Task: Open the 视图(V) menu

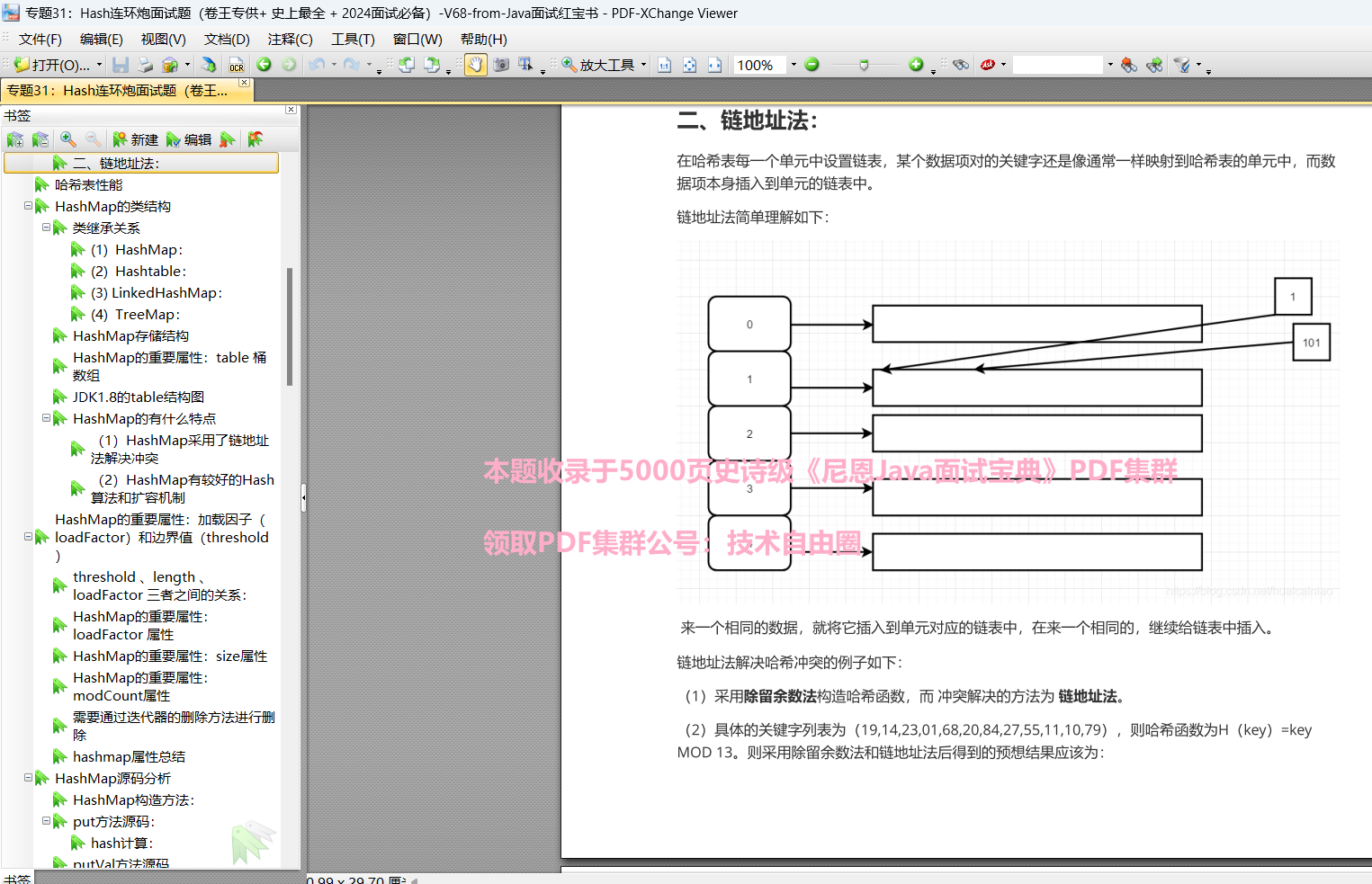Action: (x=164, y=40)
